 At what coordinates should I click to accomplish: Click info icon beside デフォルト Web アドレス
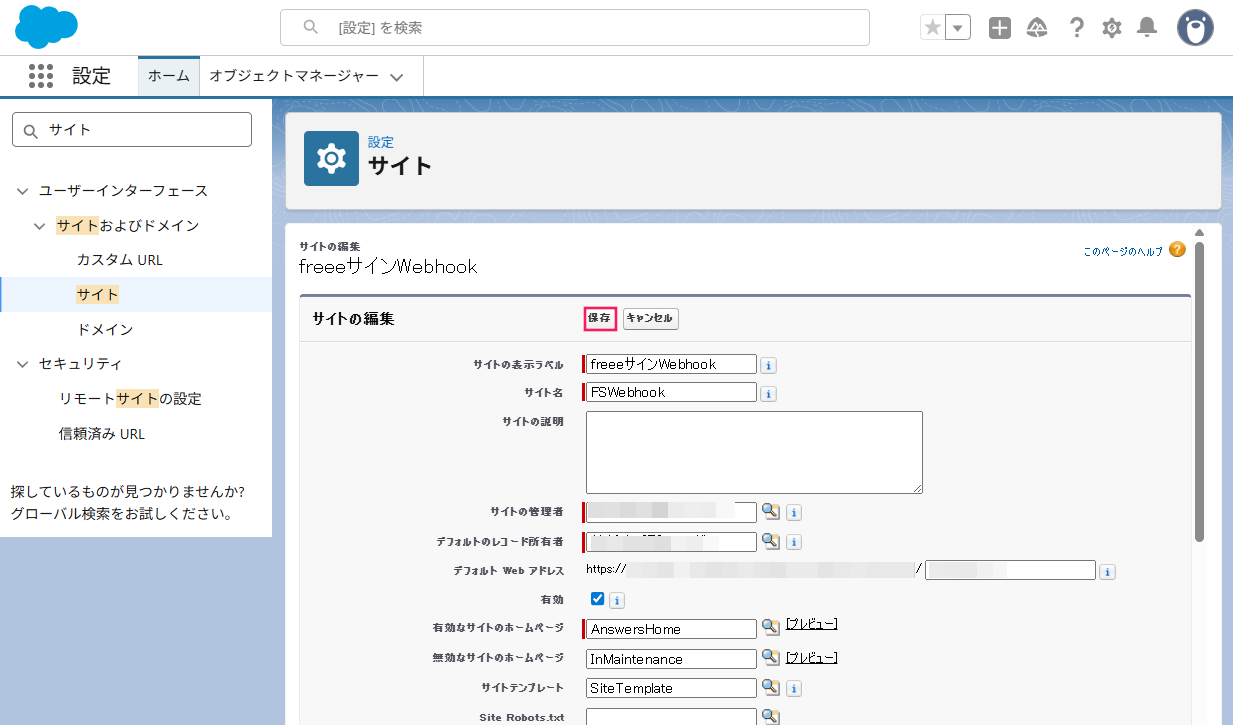click(1107, 572)
